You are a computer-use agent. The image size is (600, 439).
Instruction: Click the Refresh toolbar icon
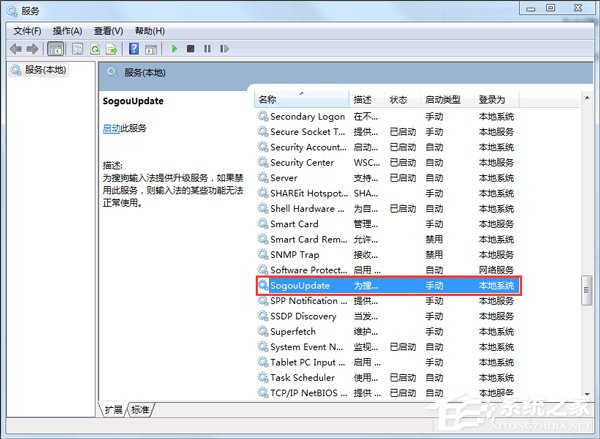pos(95,49)
